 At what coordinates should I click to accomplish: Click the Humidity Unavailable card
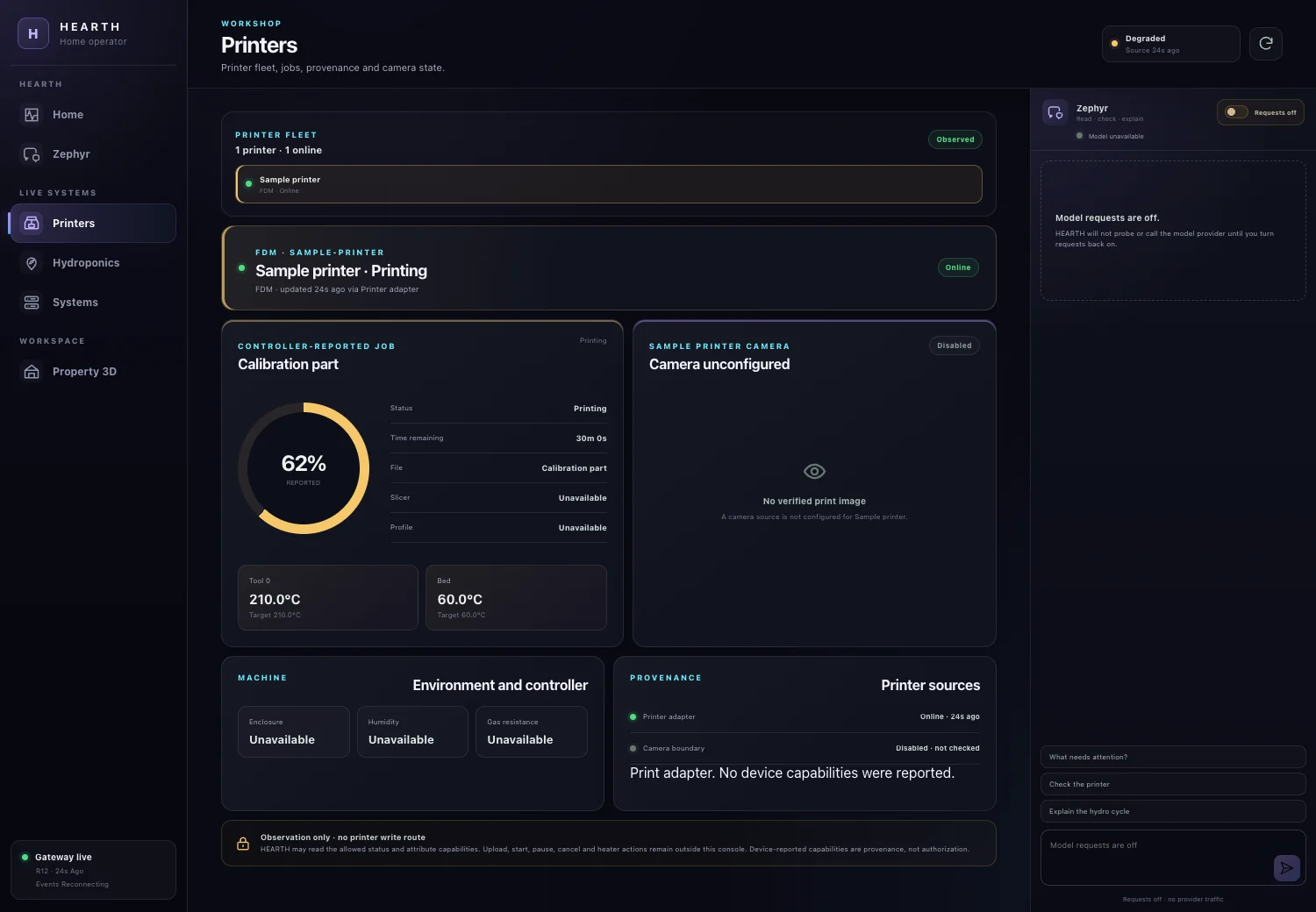tap(412, 731)
